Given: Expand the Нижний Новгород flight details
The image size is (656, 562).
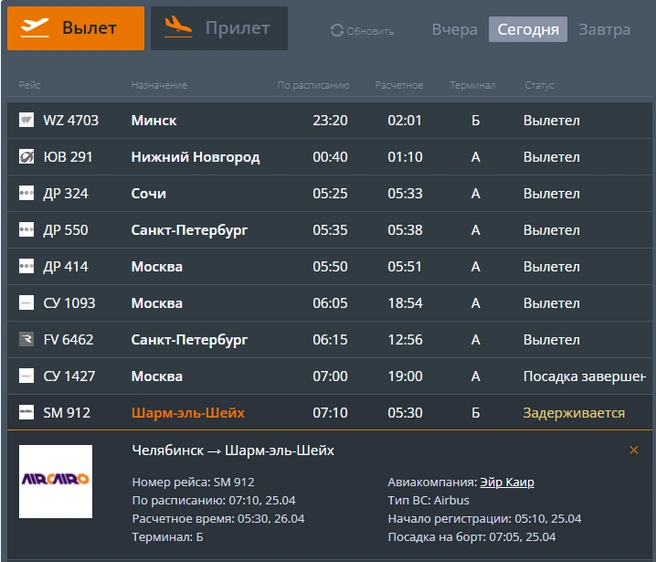Looking at the screenshot, I should (330, 157).
